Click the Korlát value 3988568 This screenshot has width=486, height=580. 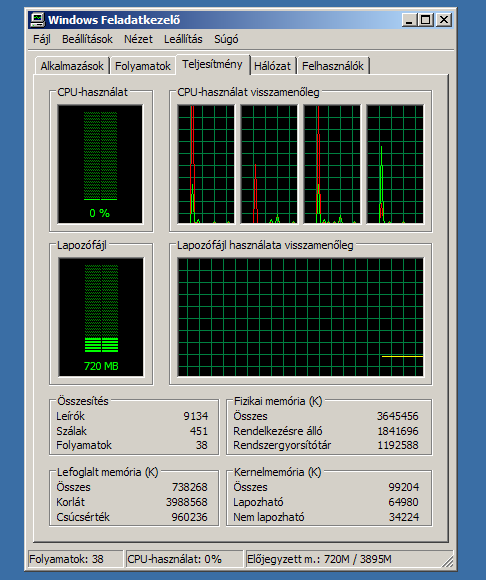coord(186,502)
